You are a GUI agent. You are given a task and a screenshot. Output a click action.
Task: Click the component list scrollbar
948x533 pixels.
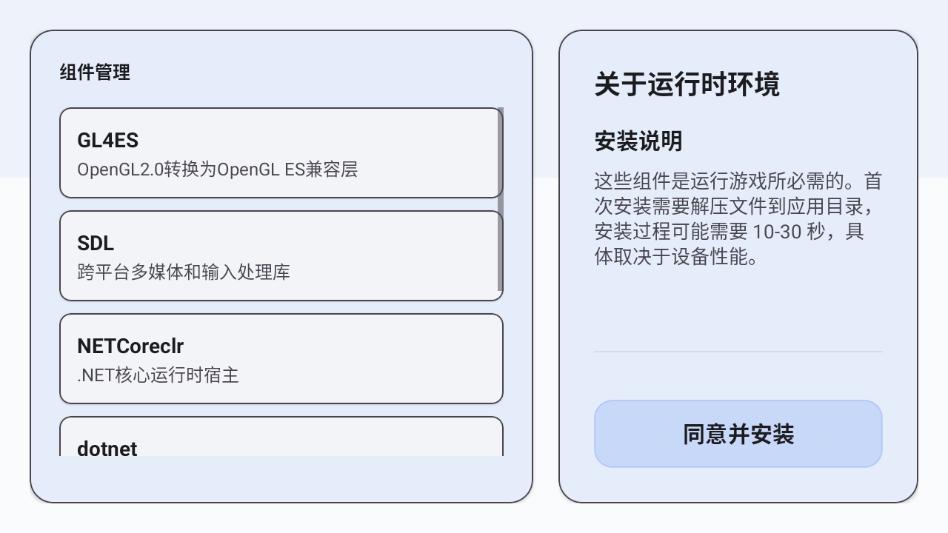(x=501, y=200)
